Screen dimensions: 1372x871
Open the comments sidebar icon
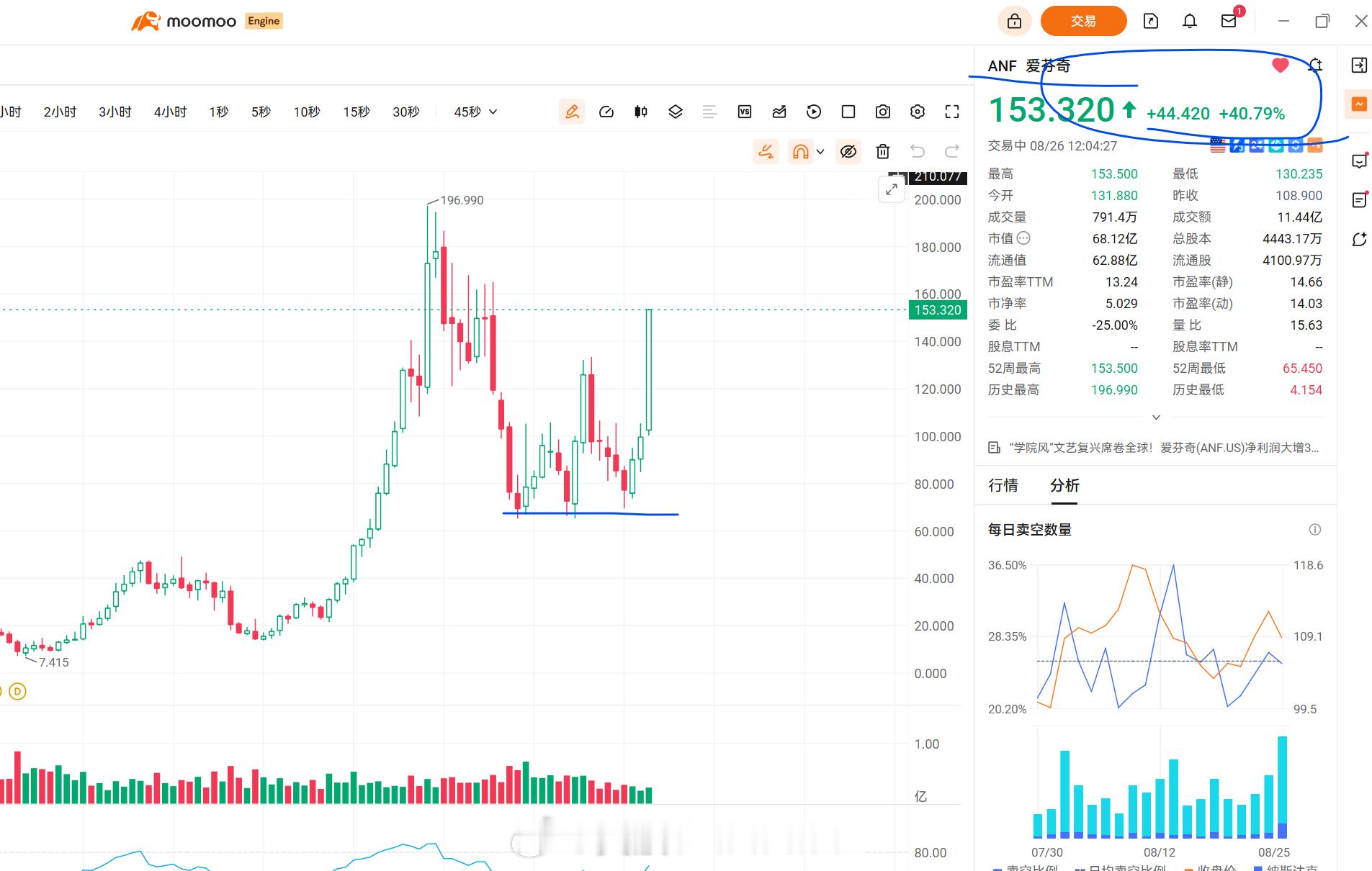(1359, 161)
